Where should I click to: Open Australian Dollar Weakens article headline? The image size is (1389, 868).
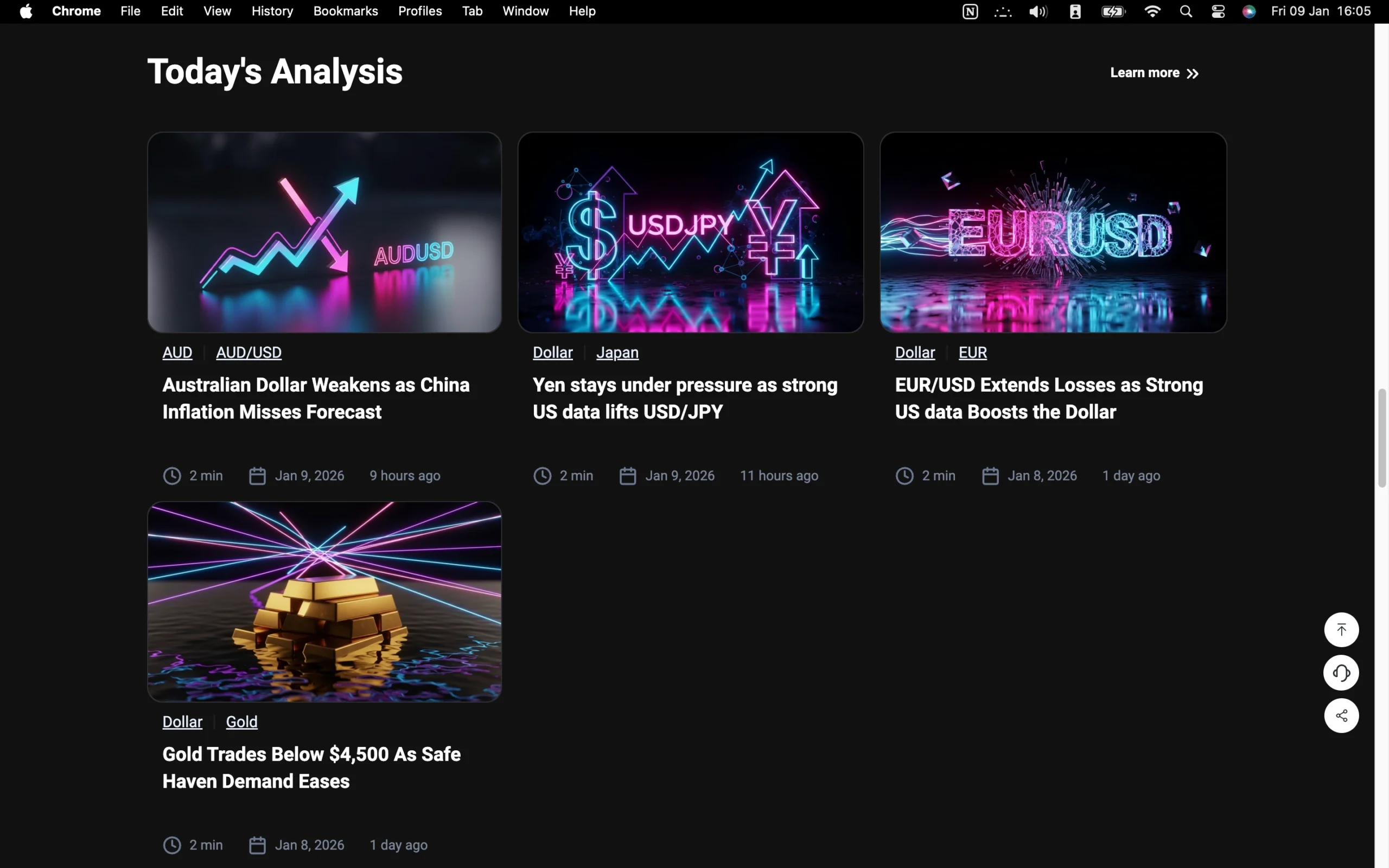316,398
